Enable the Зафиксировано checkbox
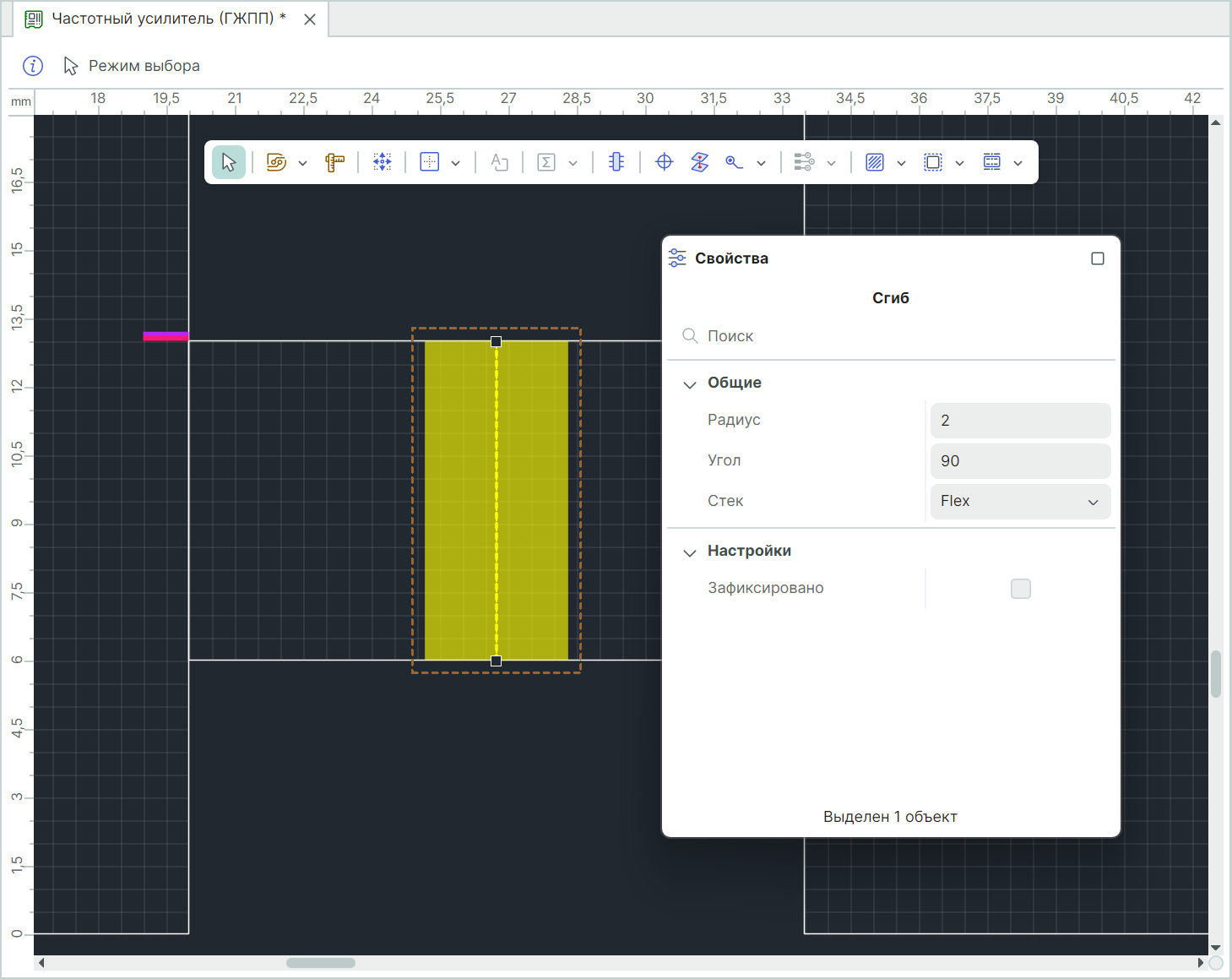Image resolution: width=1232 pixels, height=979 pixels. click(x=1020, y=589)
